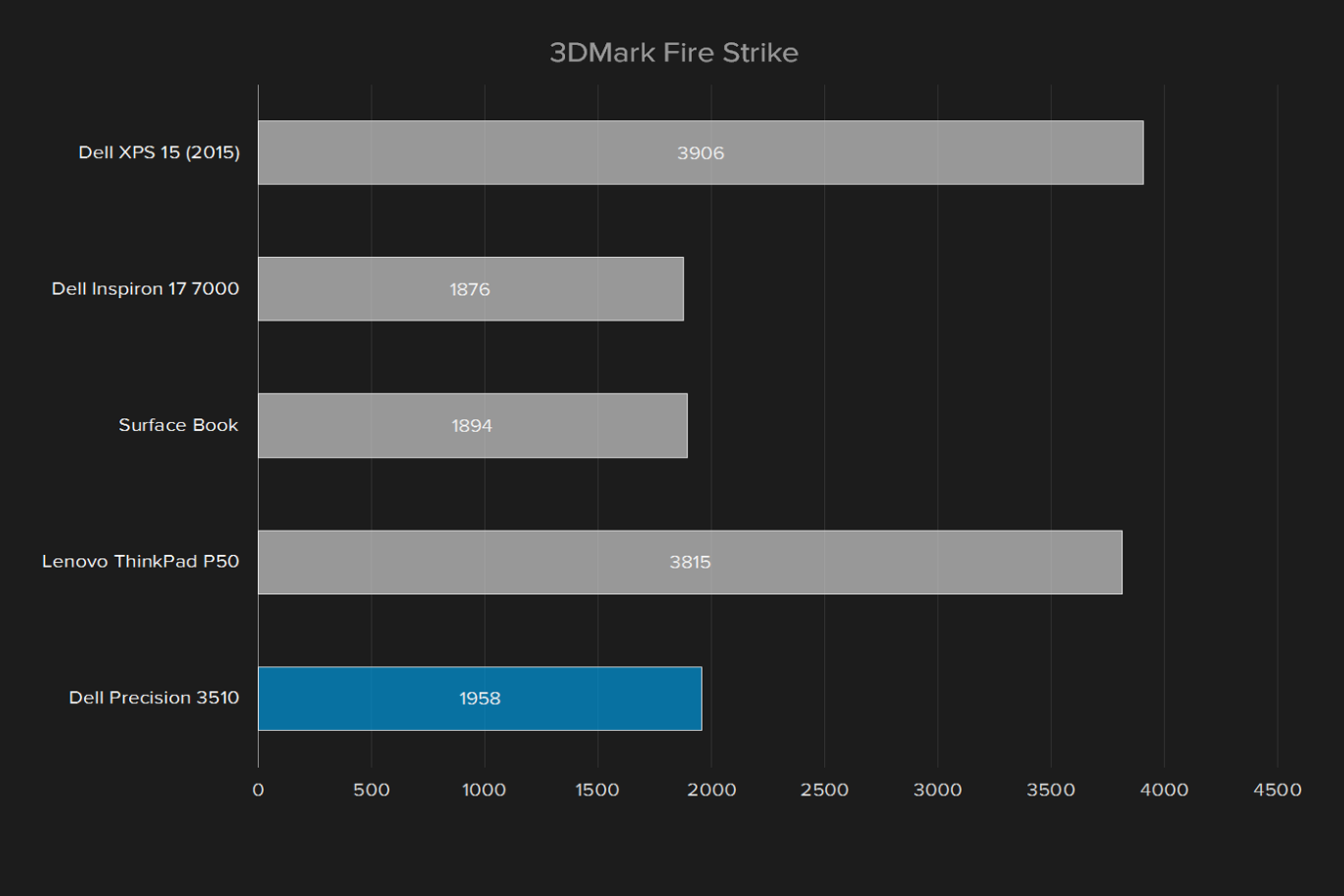The height and width of the screenshot is (896, 1344).
Task: Click the 1958 value in the bar
Action: click(480, 699)
